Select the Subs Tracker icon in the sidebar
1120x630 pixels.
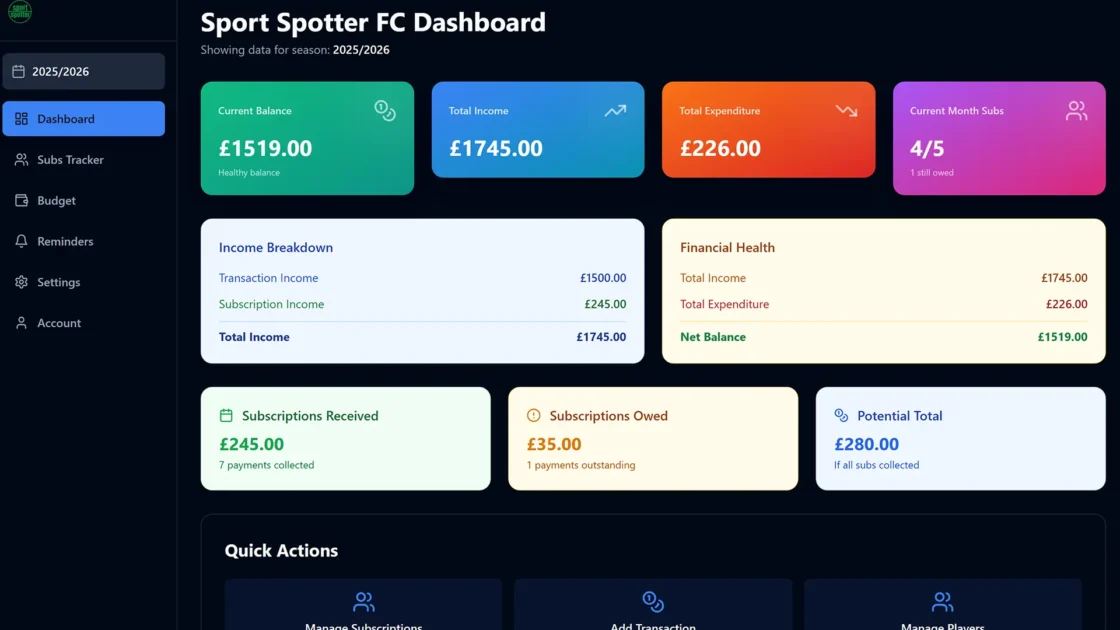[22, 160]
